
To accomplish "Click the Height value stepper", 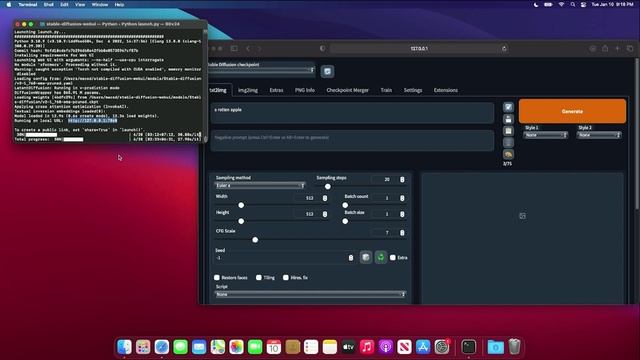I will 325,214.
